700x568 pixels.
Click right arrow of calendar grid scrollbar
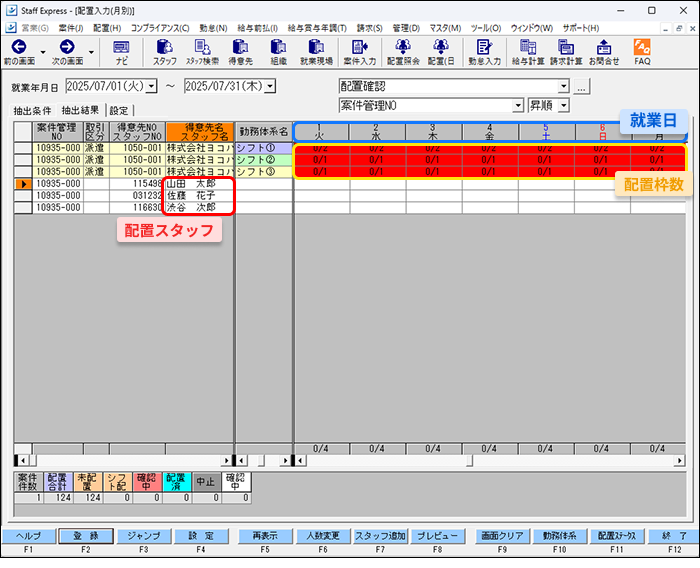coord(680,460)
